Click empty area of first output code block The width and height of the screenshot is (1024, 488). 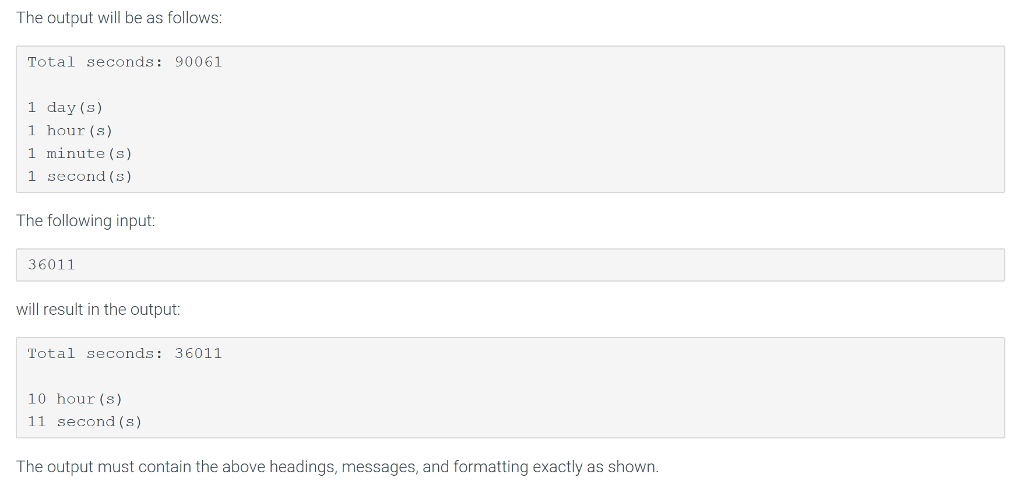coord(588,131)
